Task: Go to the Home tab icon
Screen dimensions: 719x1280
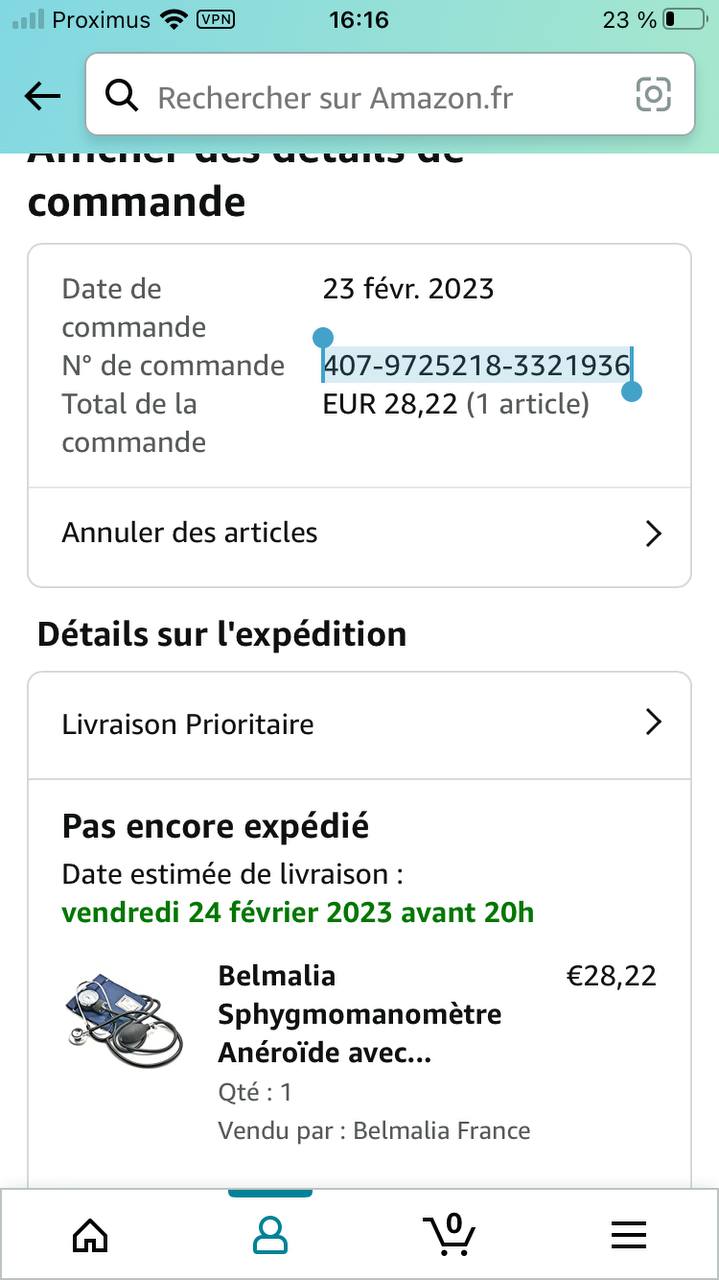Action: [x=90, y=1235]
